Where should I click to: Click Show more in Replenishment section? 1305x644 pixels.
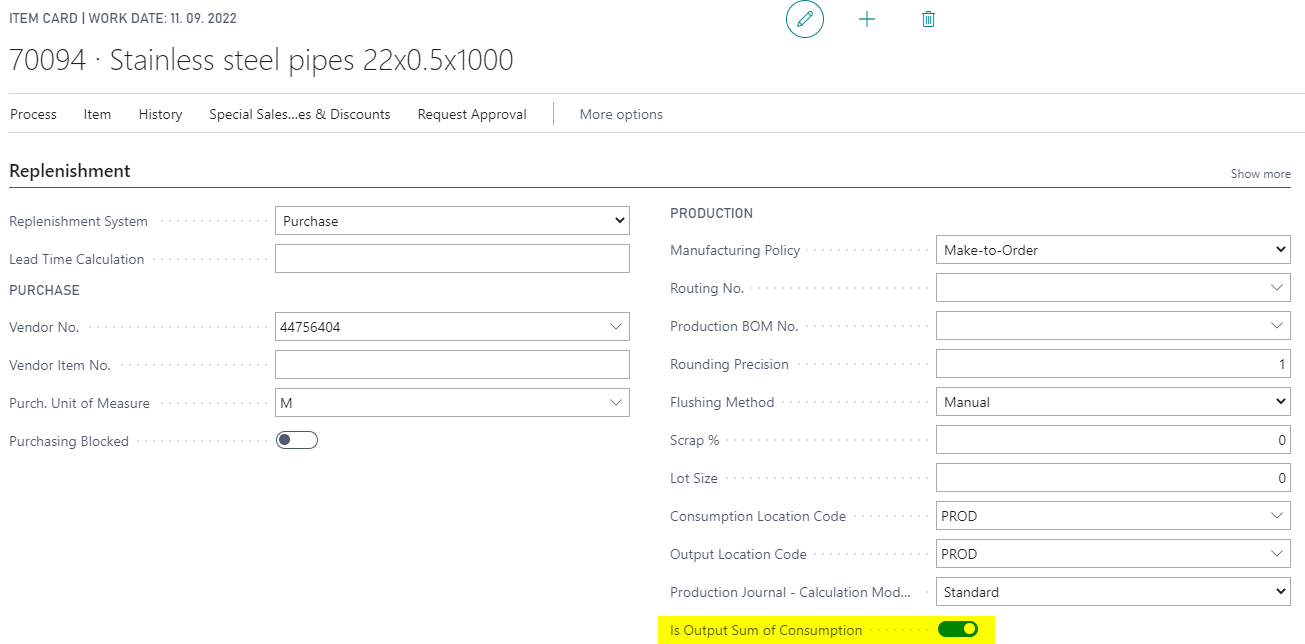pos(1260,174)
